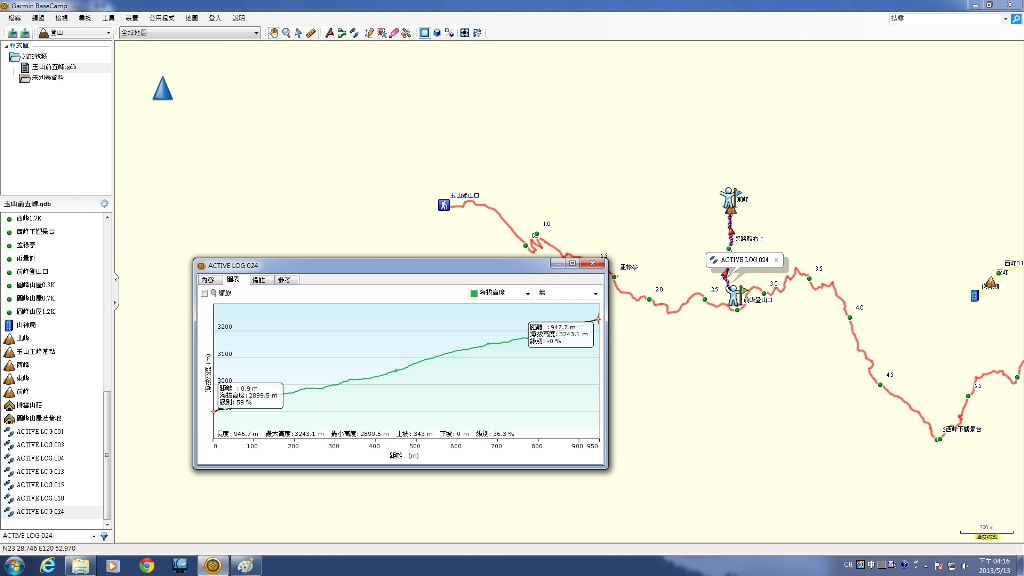Open the search box dropdown arrow
Screen dimensions: 1024x576
point(1005,19)
